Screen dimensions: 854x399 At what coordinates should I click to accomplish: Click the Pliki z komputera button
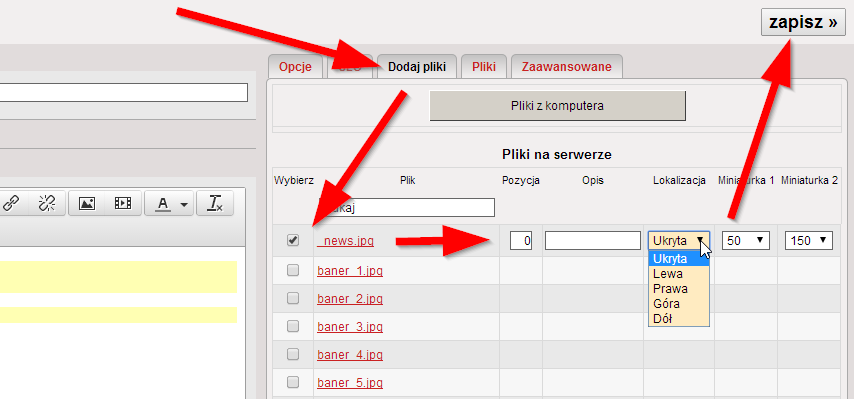557,106
